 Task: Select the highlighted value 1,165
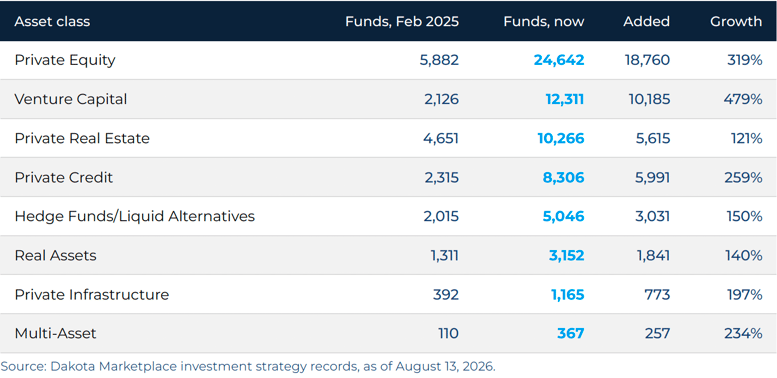(568, 294)
